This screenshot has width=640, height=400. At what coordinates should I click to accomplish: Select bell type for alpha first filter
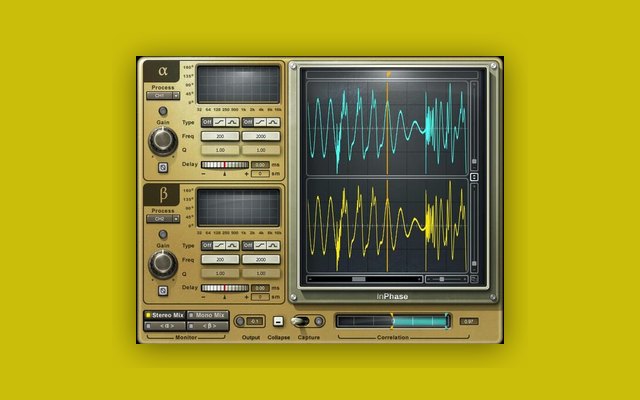tap(233, 122)
